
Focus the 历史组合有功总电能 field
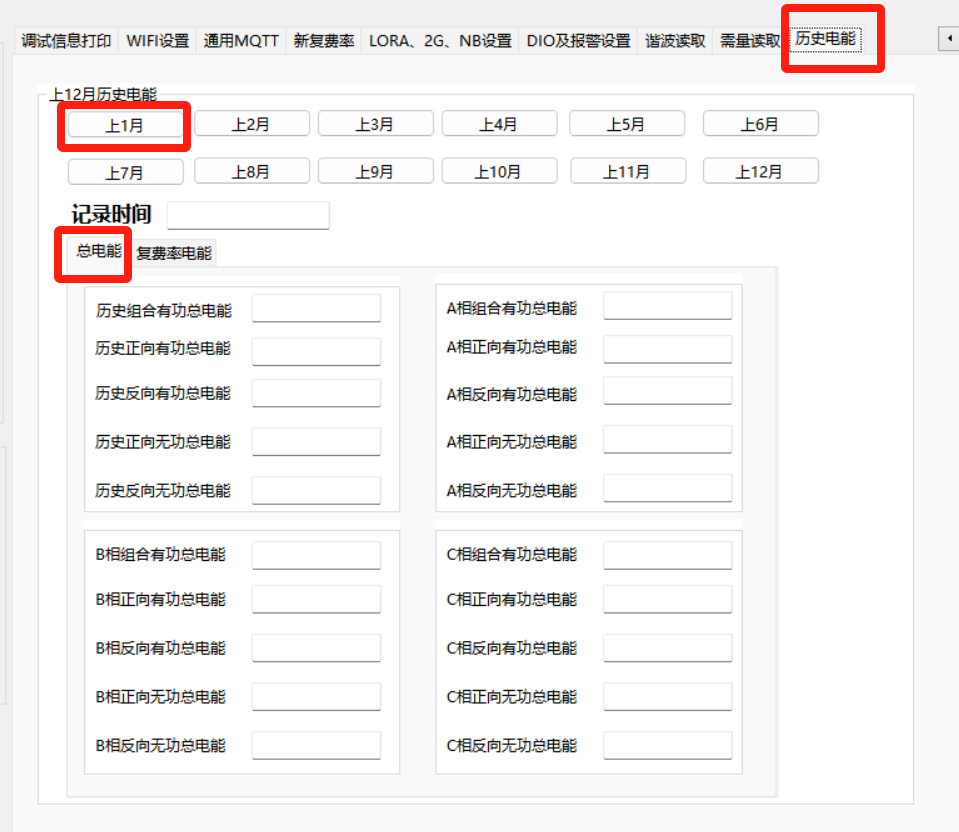(x=316, y=309)
